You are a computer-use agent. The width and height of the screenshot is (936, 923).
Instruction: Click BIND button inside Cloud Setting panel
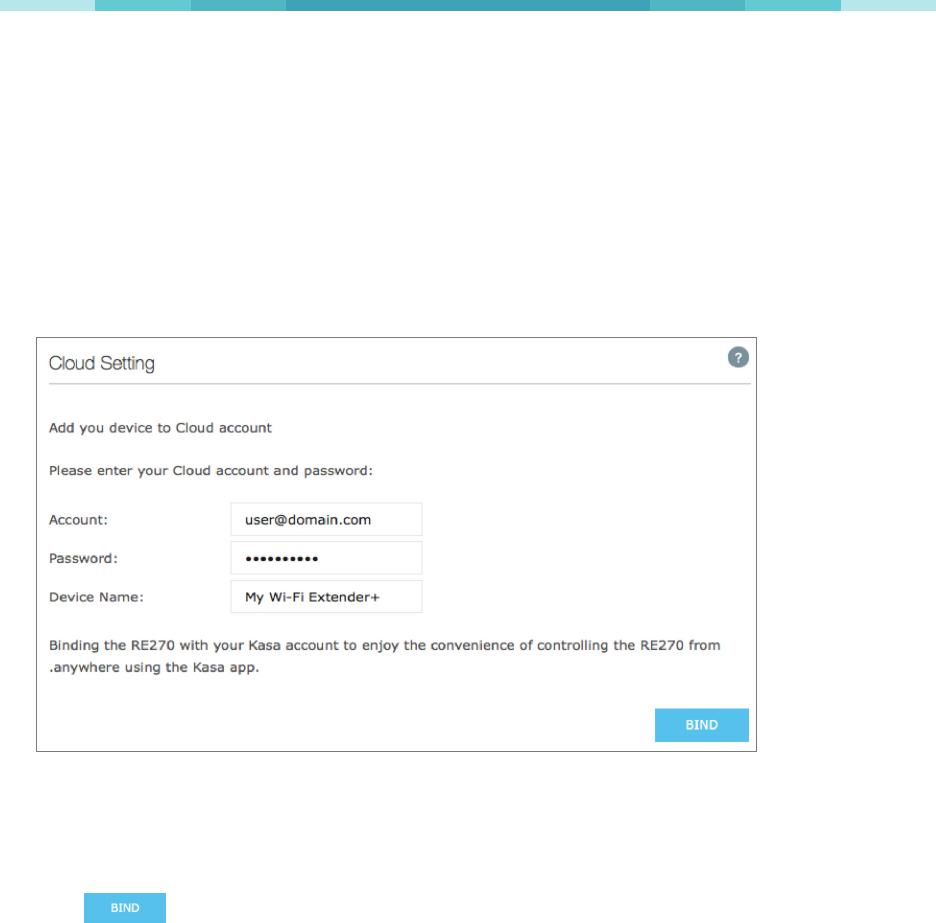click(x=701, y=725)
